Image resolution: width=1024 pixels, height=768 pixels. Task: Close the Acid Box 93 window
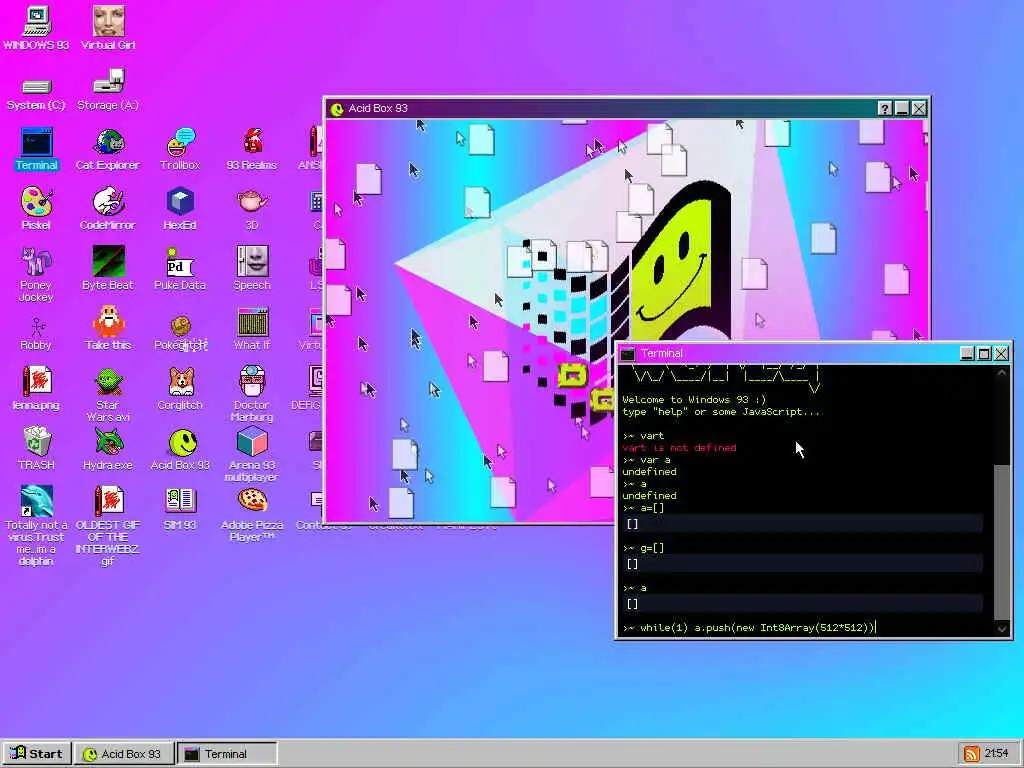point(919,108)
